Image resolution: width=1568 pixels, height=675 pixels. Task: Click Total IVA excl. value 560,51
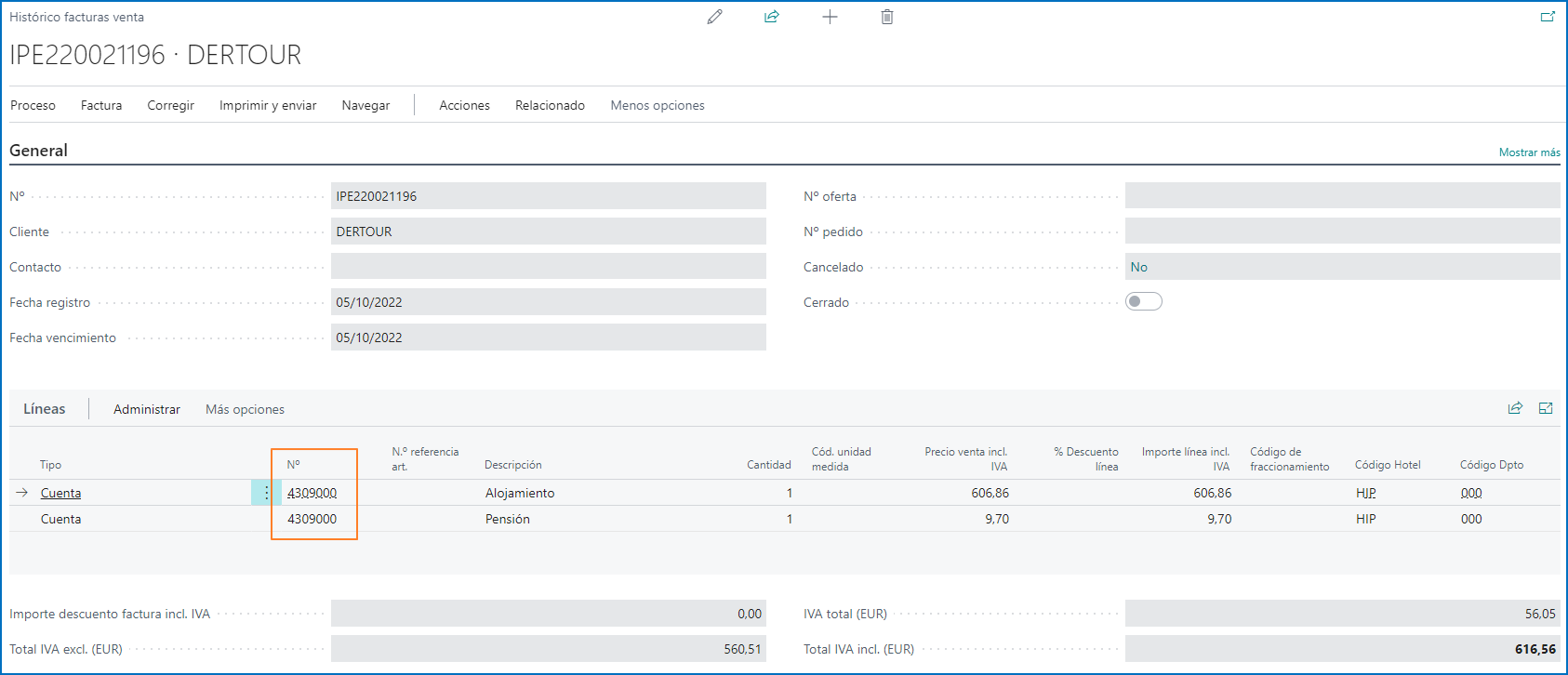point(549,649)
